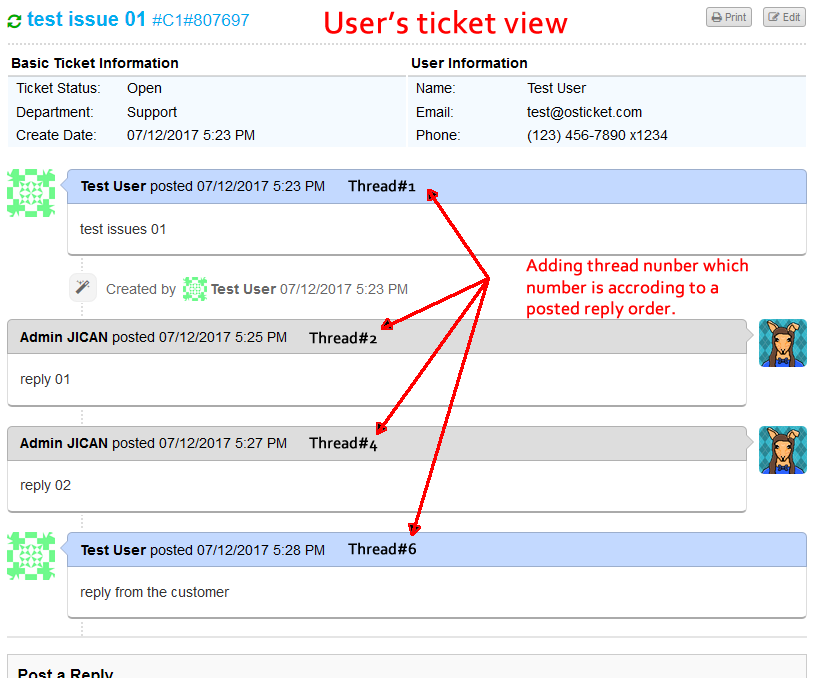Click Test User's green avatar beside Thread#1
Screen dimensions: 817x678
coord(32,192)
